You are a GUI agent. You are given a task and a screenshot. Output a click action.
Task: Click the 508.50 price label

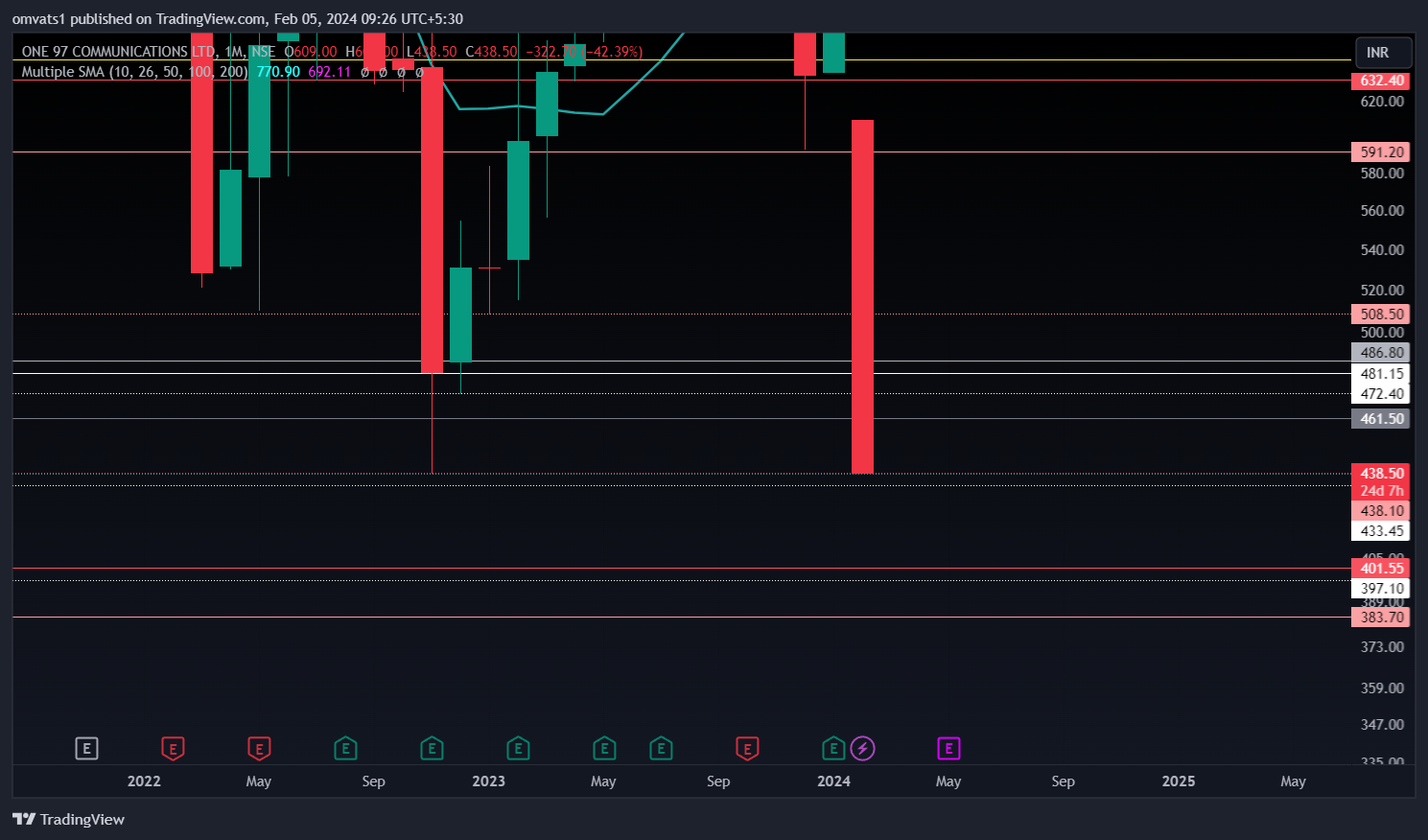1381,314
